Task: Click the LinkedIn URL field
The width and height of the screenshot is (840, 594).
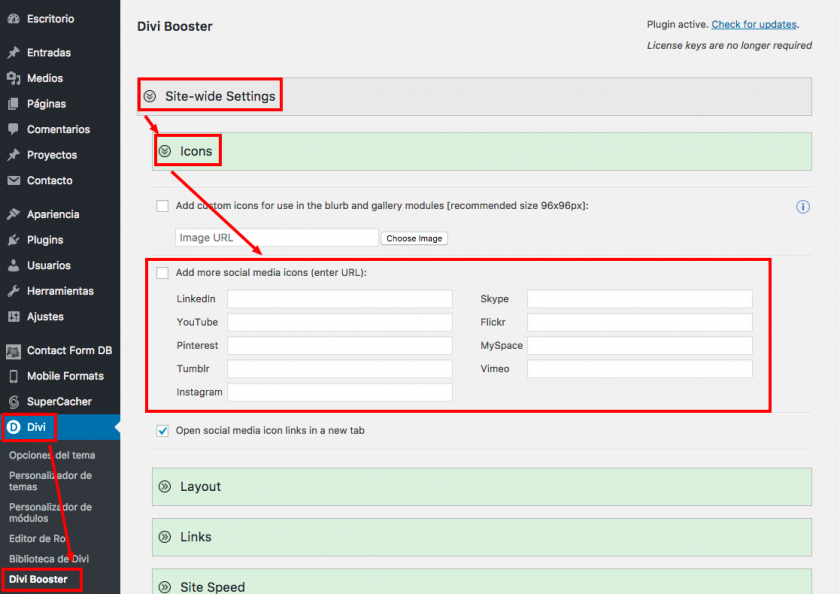Action: tap(340, 299)
